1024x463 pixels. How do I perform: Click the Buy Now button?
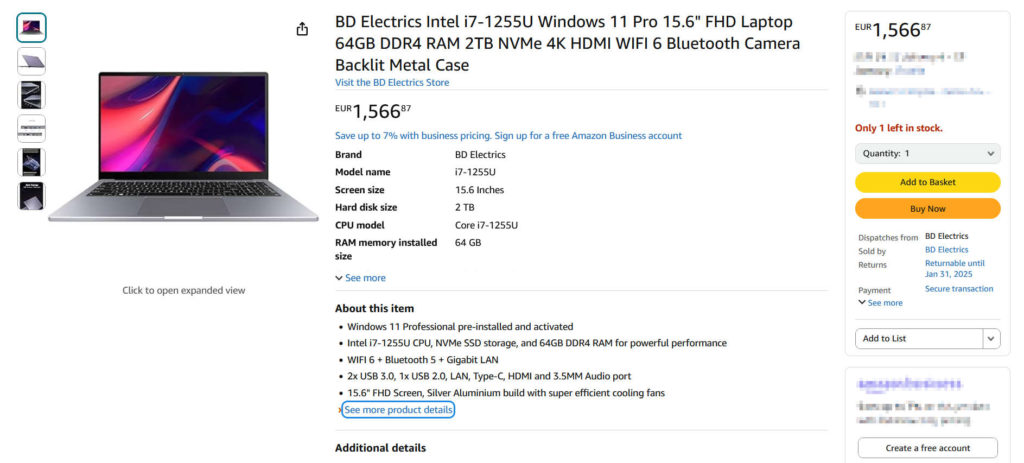point(927,209)
